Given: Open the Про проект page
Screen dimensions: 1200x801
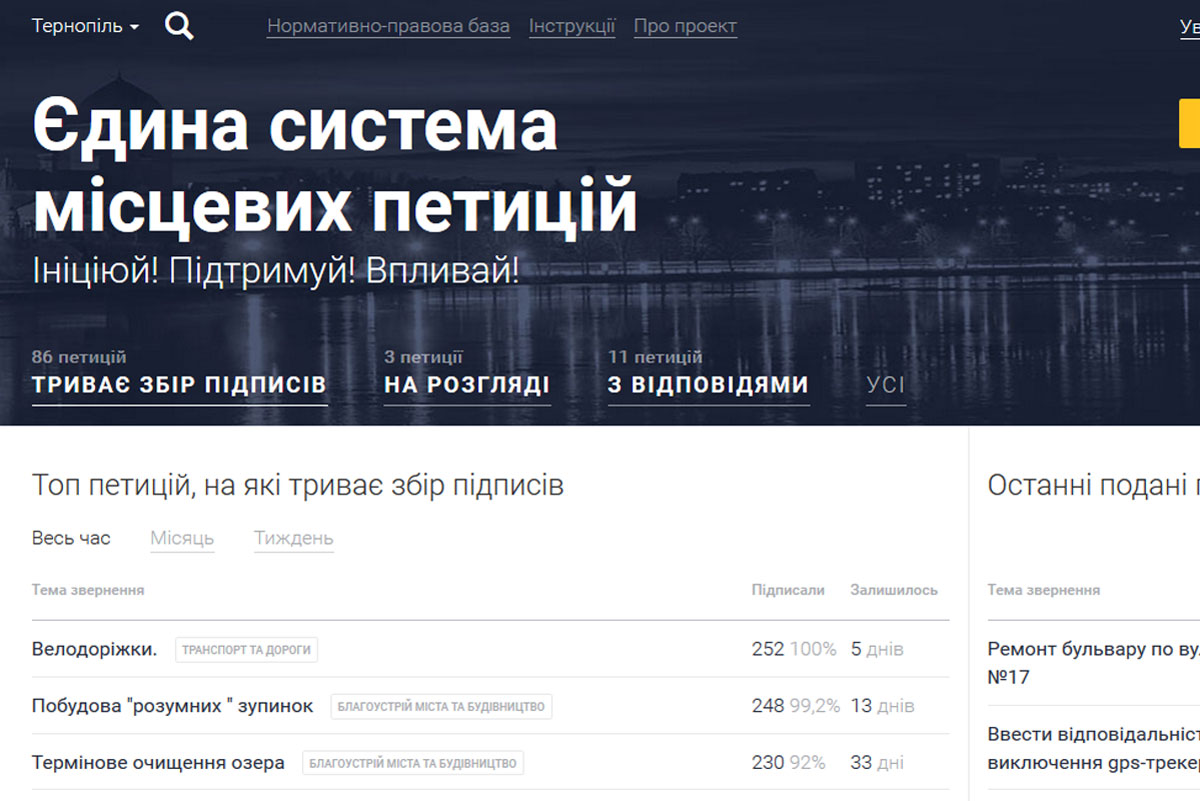Looking at the screenshot, I should point(685,27).
